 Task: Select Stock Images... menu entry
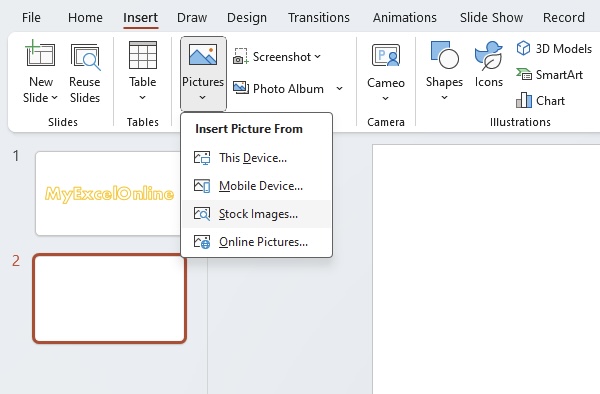coord(256,214)
